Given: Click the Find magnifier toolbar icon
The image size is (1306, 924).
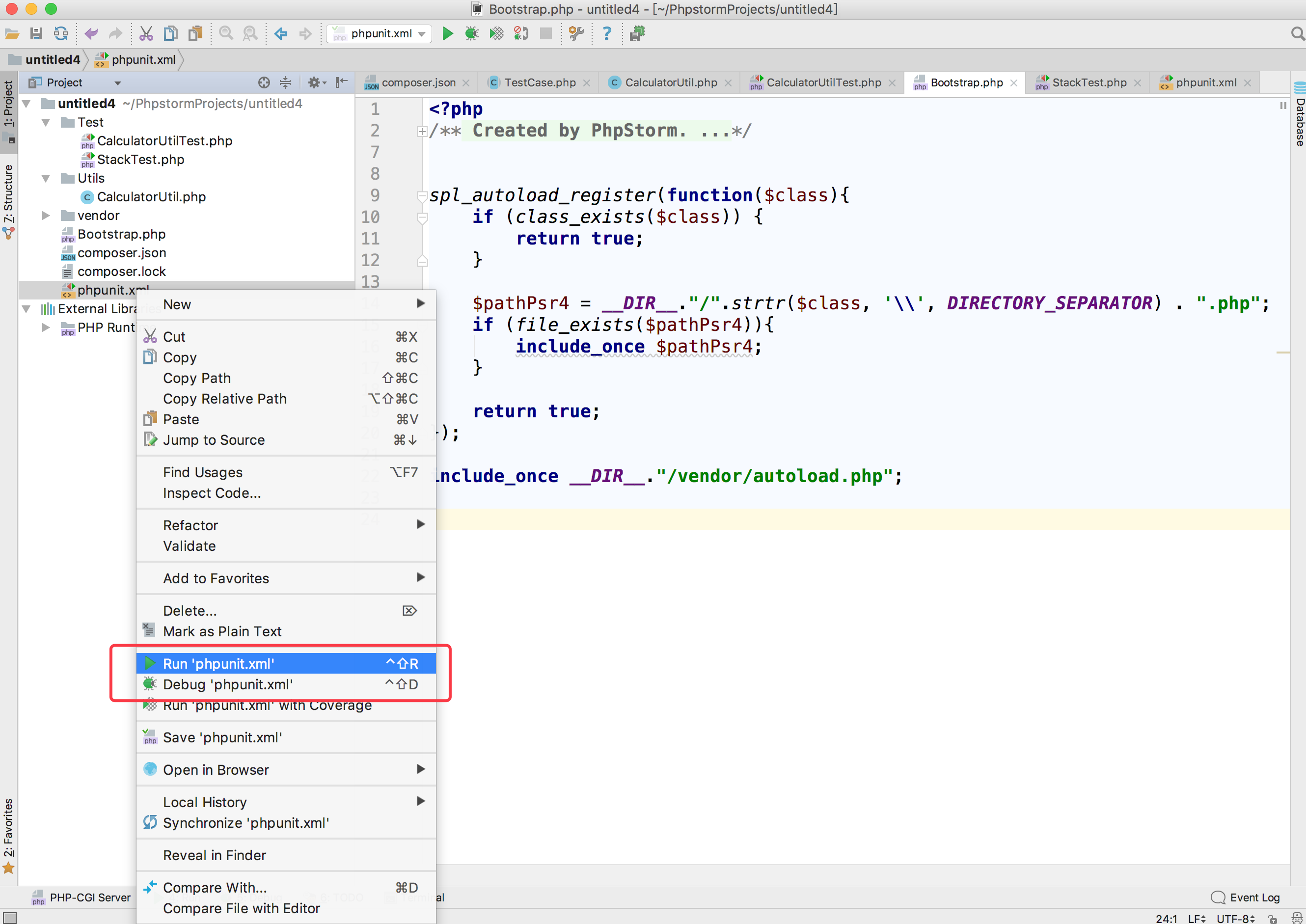Looking at the screenshot, I should [x=226, y=34].
